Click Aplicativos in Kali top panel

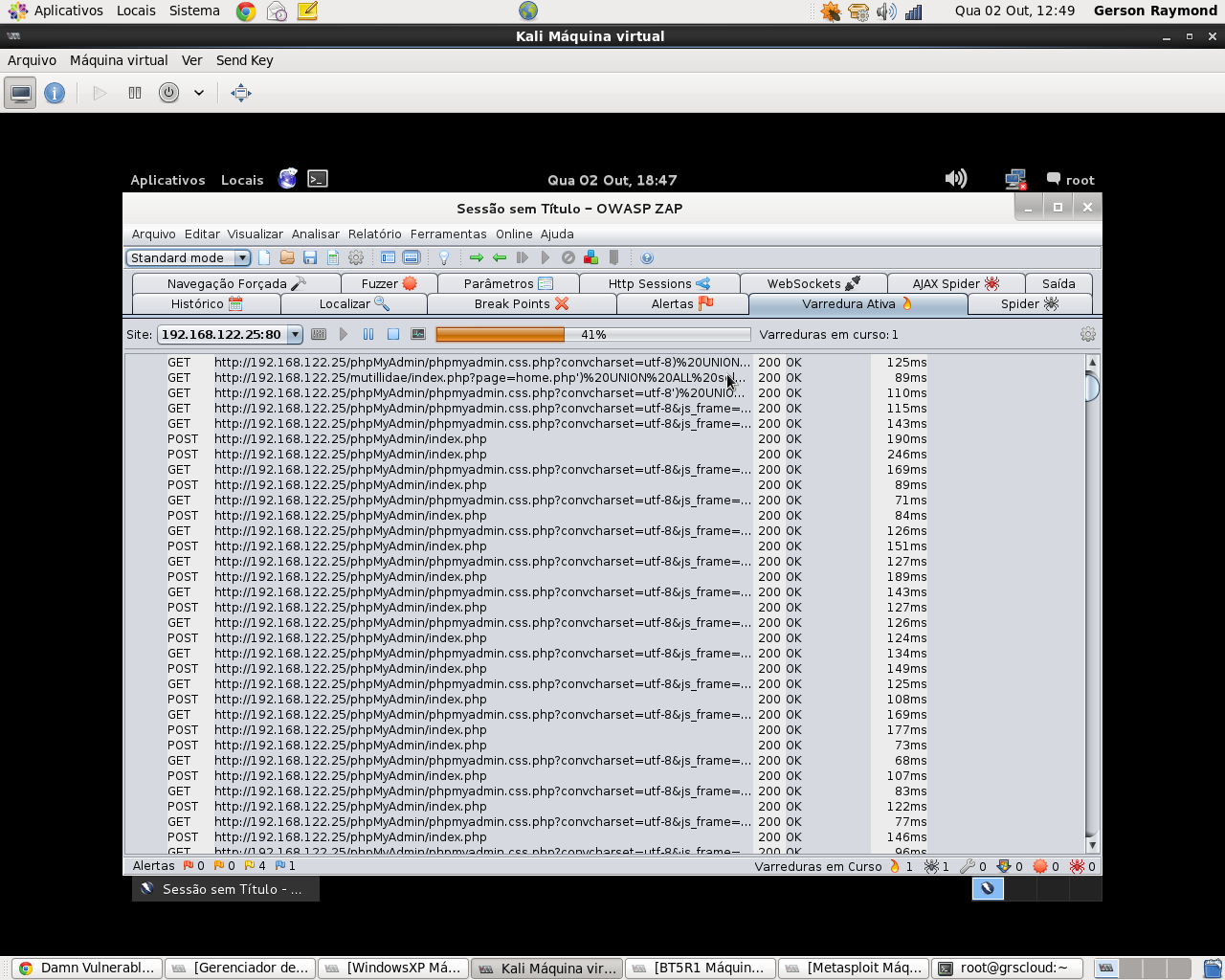click(x=167, y=180)
